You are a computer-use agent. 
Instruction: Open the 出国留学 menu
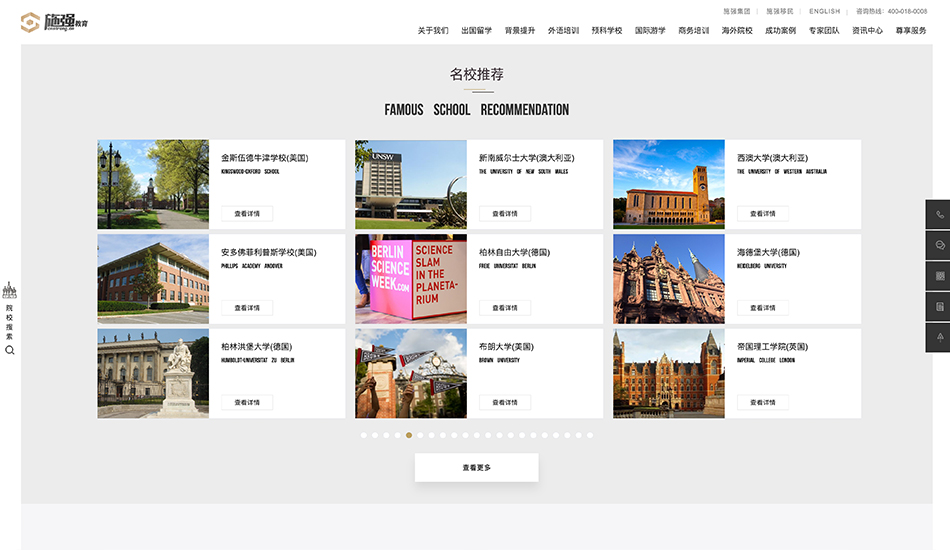point(476,30)
